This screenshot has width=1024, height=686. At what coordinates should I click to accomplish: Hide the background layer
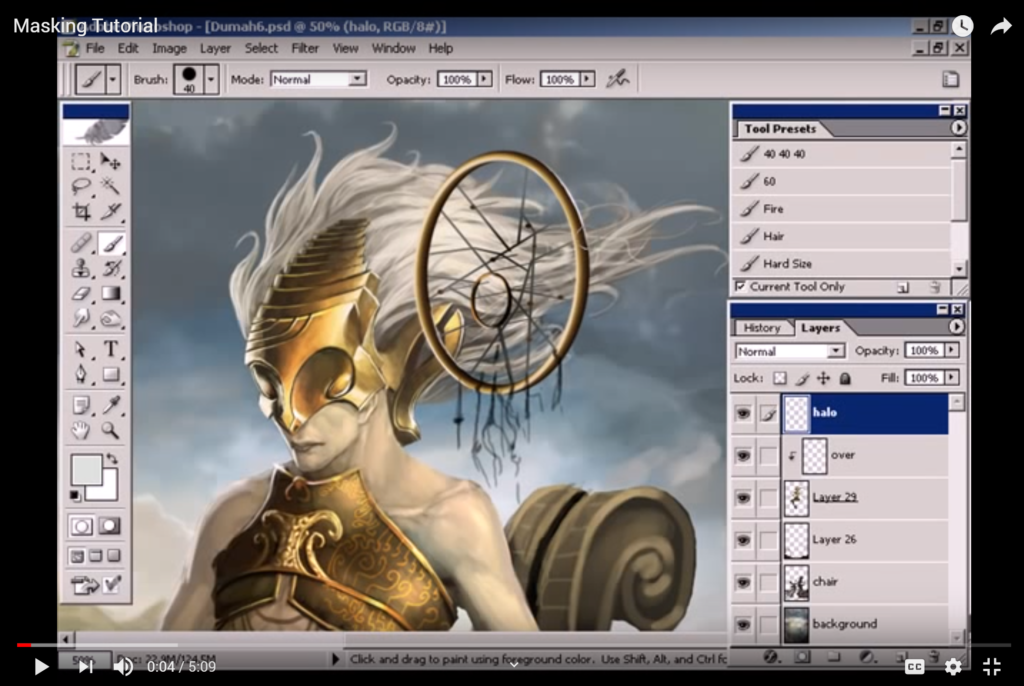743,625
